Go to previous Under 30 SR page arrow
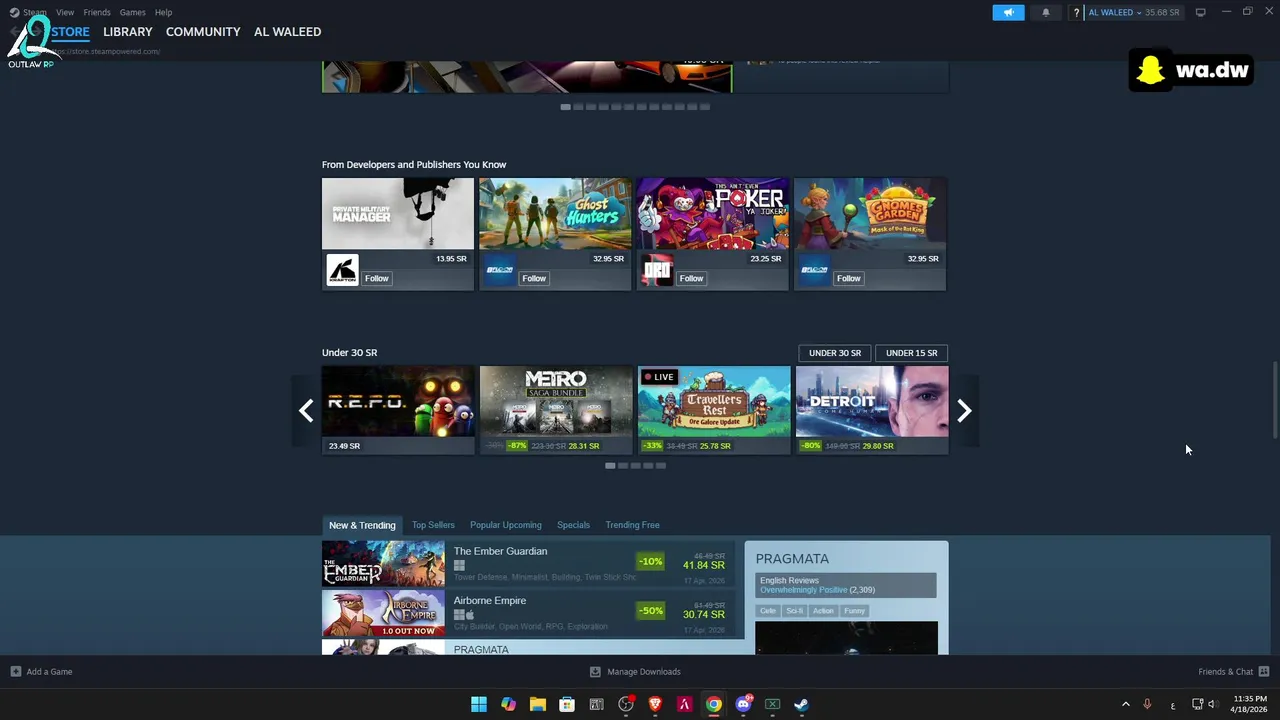The image size is (1280, 720). click(x=306, y=411)
